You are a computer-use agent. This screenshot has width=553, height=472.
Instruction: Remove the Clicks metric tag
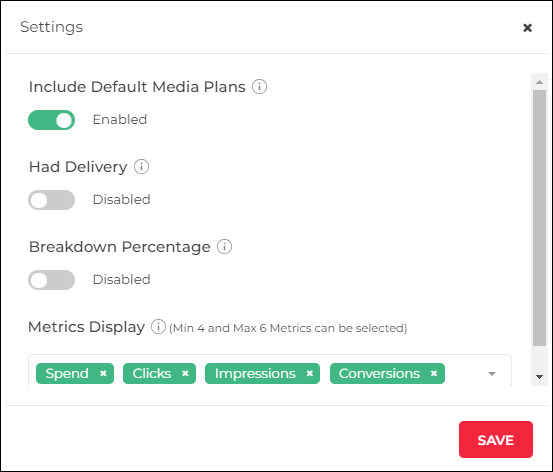pyautogui.click(x=185, y=373)
